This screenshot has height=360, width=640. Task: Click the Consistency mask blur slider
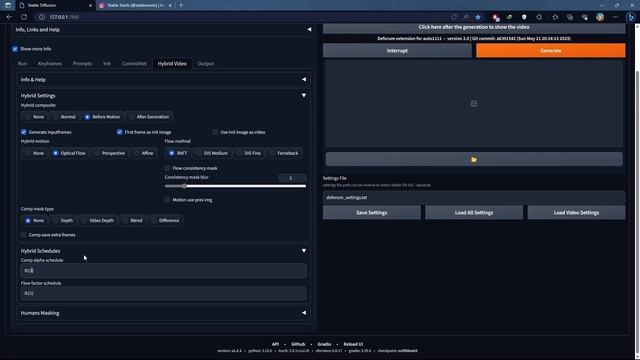(x=235, y=186)
